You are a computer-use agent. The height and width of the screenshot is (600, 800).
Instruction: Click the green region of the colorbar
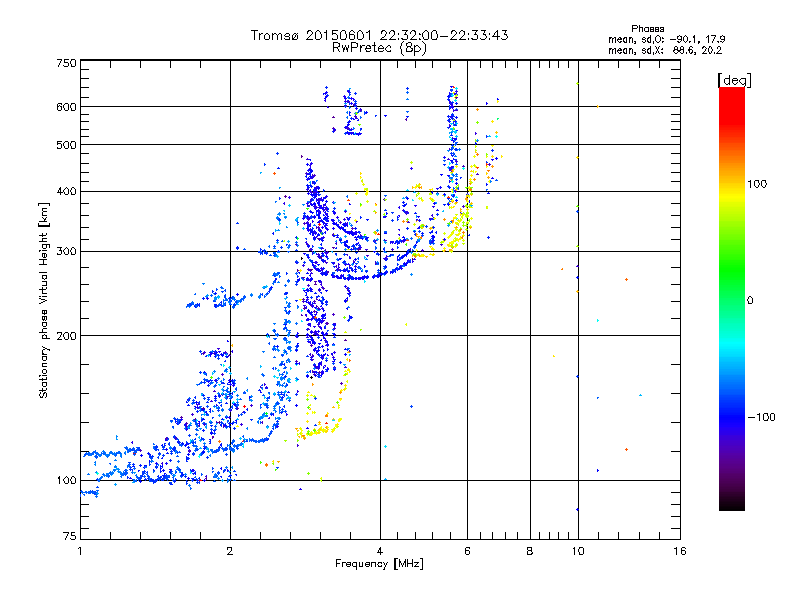[x=732, y=270]
